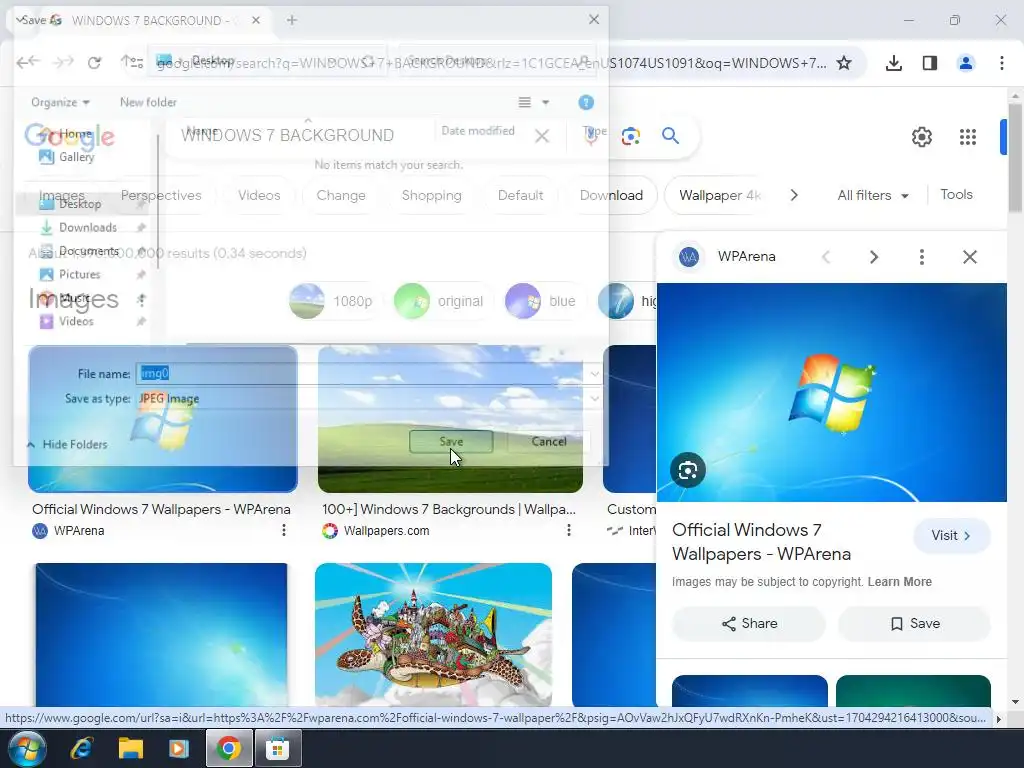Expand the All filters dropdown
Viewport: 1024px width, 768px height.
coord(872,195)
